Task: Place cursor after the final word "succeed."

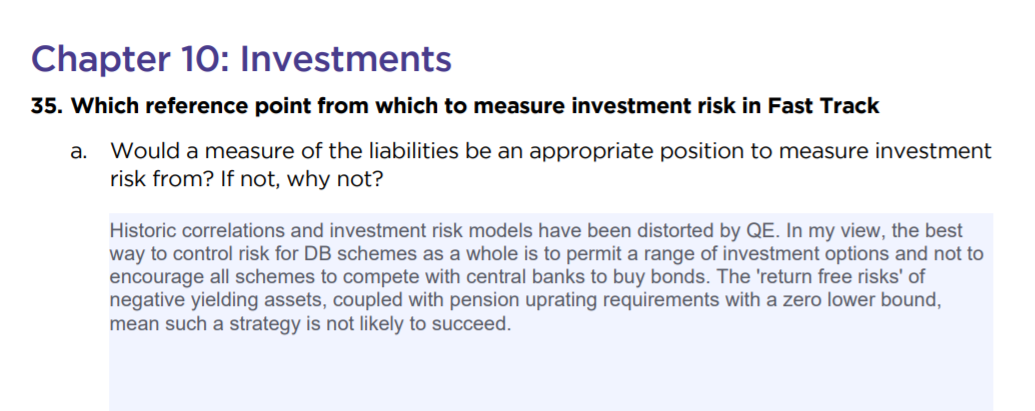Action: [512, 325]
